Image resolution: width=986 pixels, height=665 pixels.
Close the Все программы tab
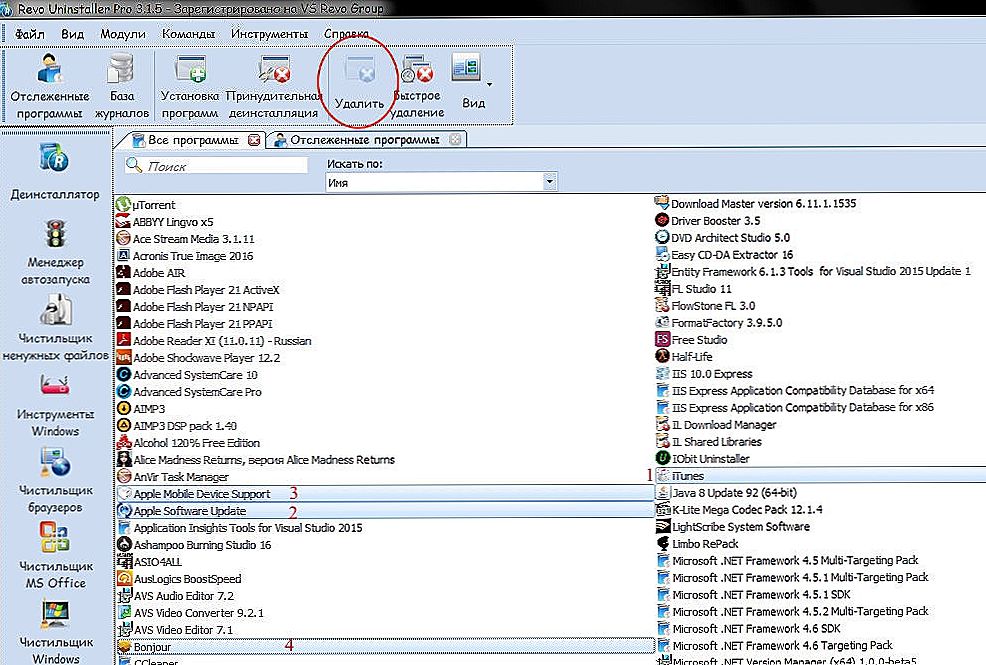[254, 140]
